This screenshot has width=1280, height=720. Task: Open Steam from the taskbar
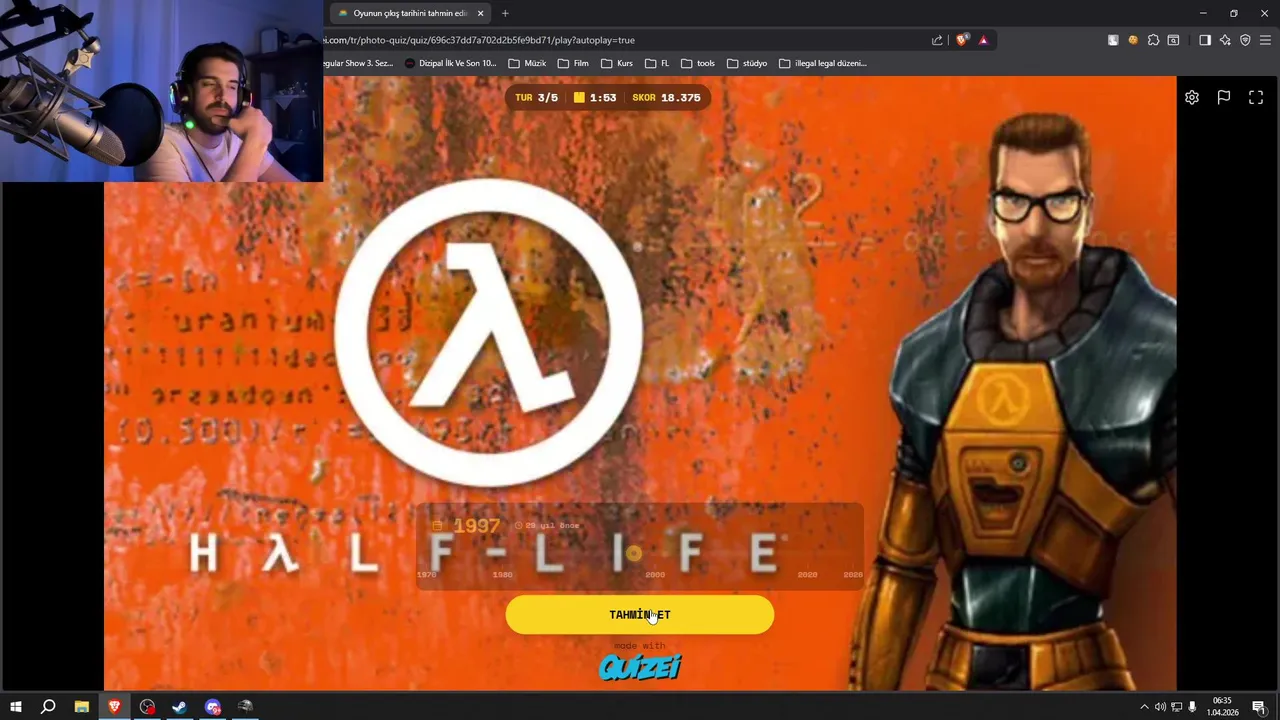180,707
